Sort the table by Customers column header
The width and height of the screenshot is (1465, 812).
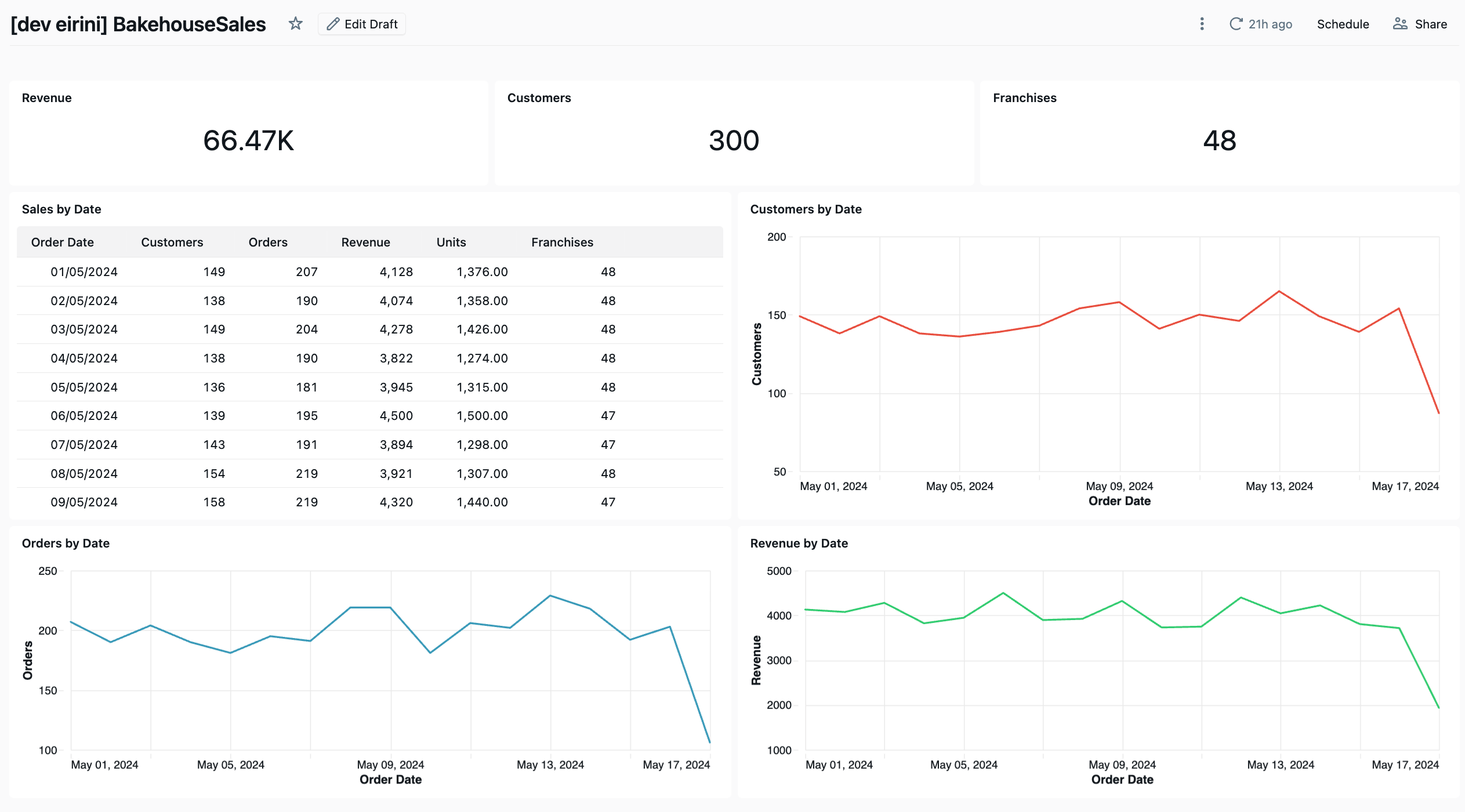[x=172, y=242]
